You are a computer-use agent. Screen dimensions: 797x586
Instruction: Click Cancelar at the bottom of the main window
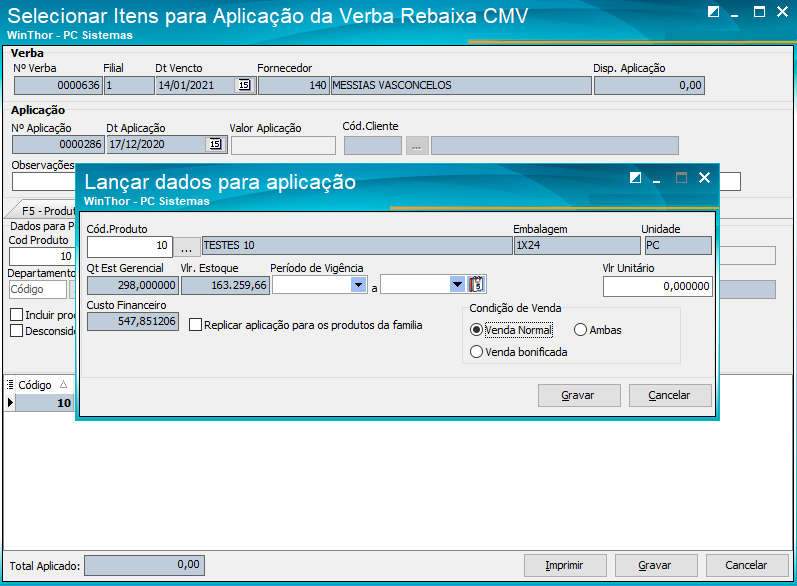(x=746, y=565)
